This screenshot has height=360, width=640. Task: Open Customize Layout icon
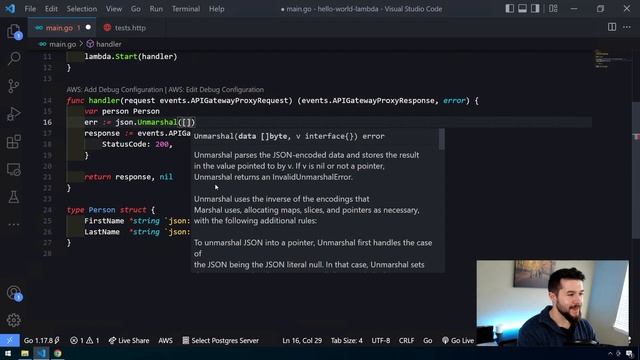pos(553,9)
